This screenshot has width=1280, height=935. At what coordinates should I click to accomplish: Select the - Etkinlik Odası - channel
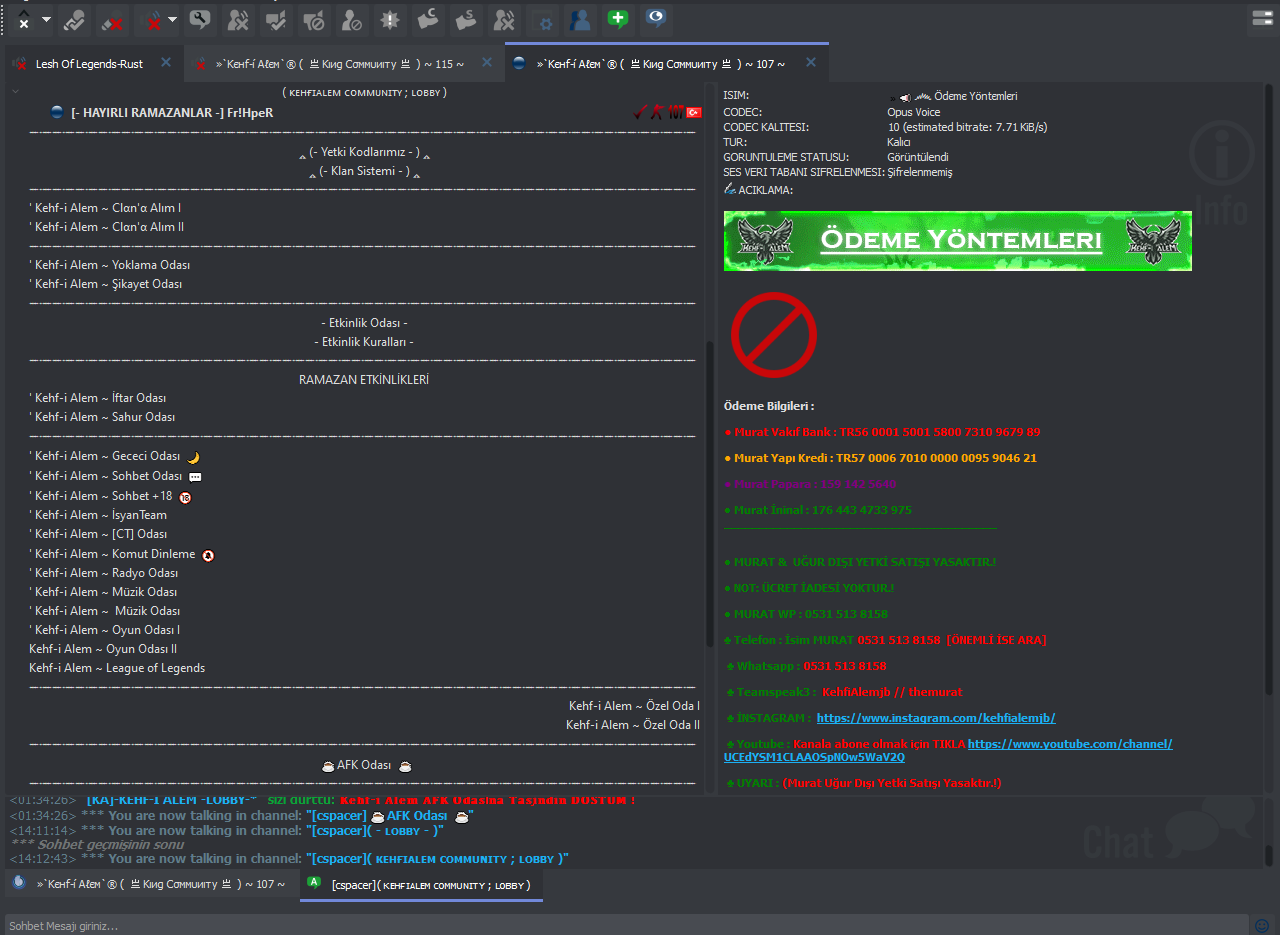click(x=364, y=323)
